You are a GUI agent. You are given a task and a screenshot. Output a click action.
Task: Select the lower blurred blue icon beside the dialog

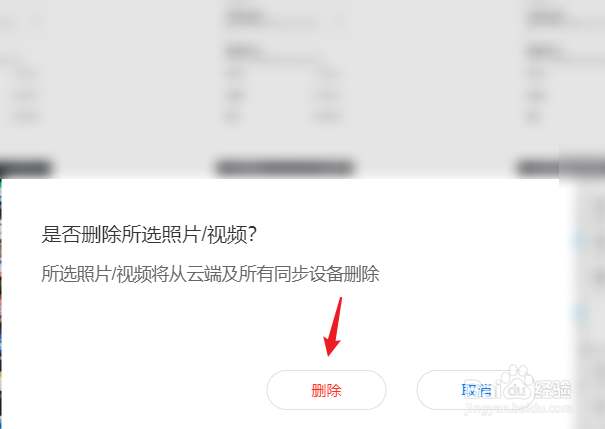580,312
